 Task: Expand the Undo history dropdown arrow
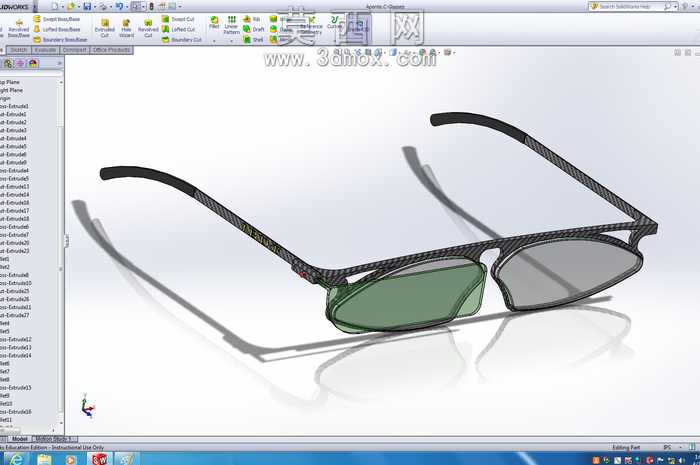pyautogui.click(x=127, y=7)
